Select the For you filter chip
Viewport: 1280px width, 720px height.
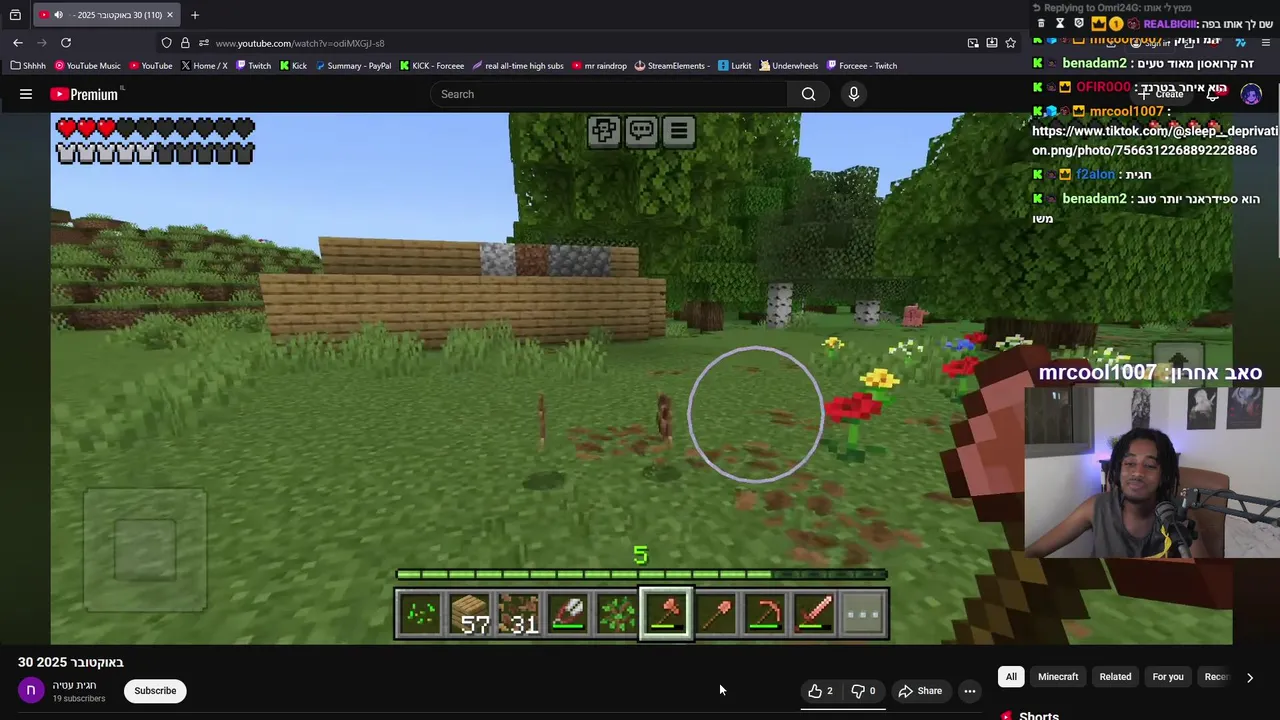1168,677
